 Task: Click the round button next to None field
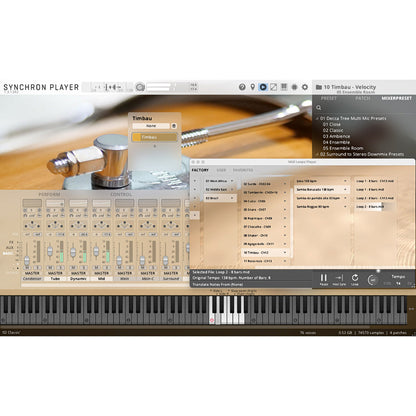(x=174, y=126)
